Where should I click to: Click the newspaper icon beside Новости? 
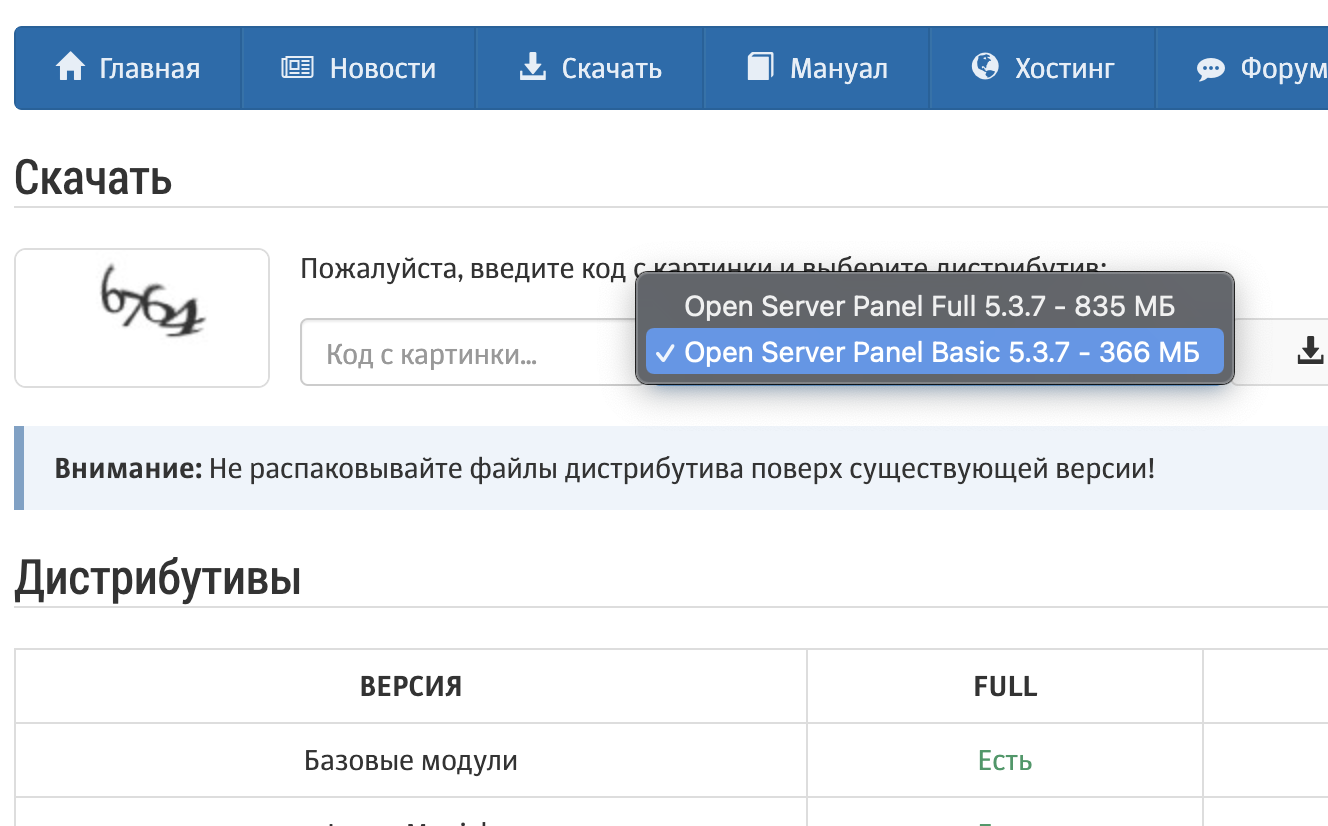point(298,68)
